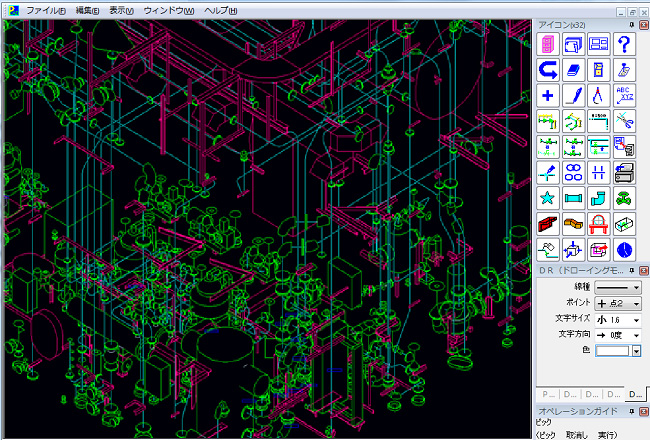
Task: Select the compass drawing tool
Action: (x=599, y=95)
